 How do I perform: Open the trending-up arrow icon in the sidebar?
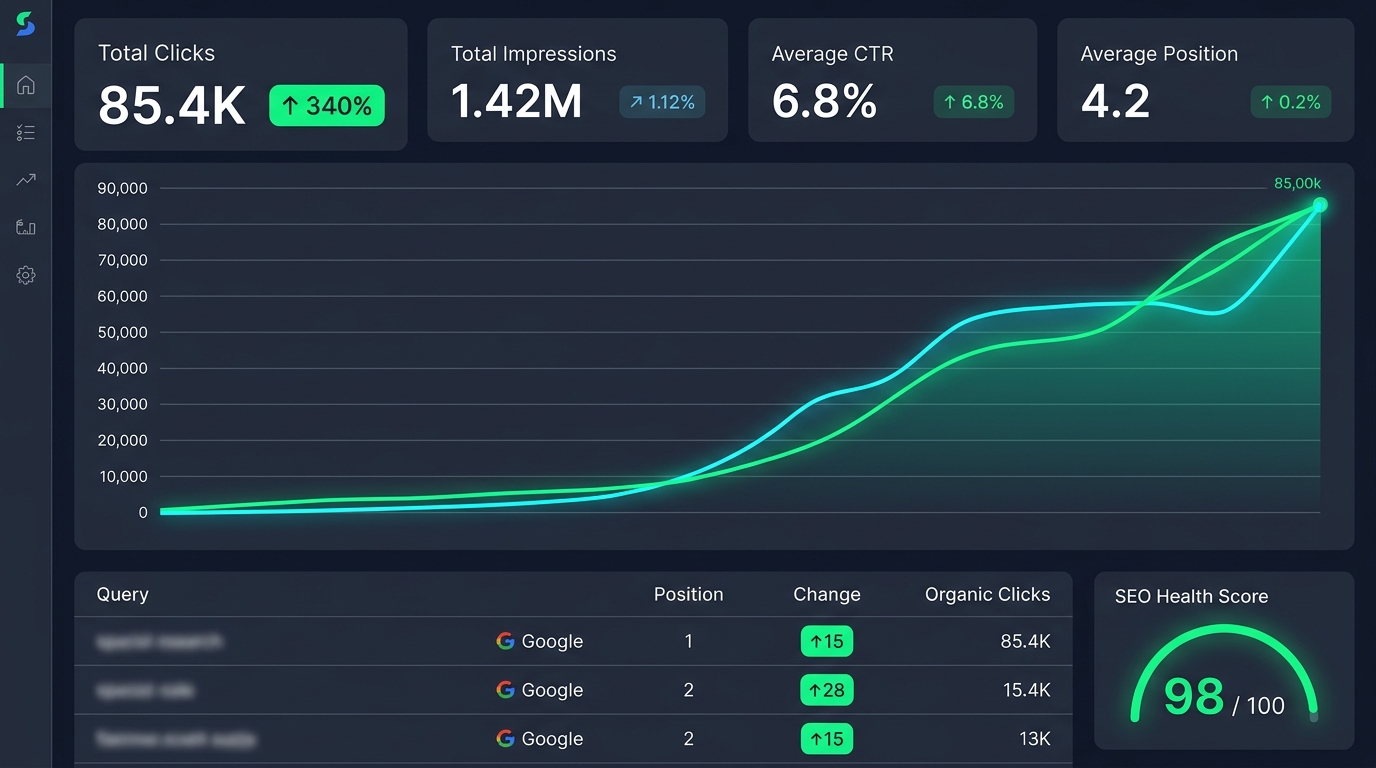tap(26, 180)
